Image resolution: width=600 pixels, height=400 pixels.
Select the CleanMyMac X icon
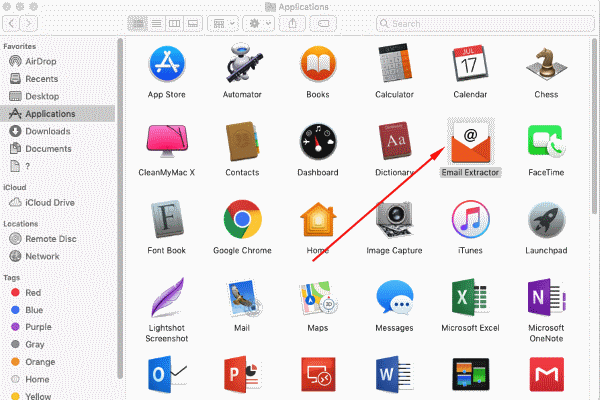[x=167, y=141]
